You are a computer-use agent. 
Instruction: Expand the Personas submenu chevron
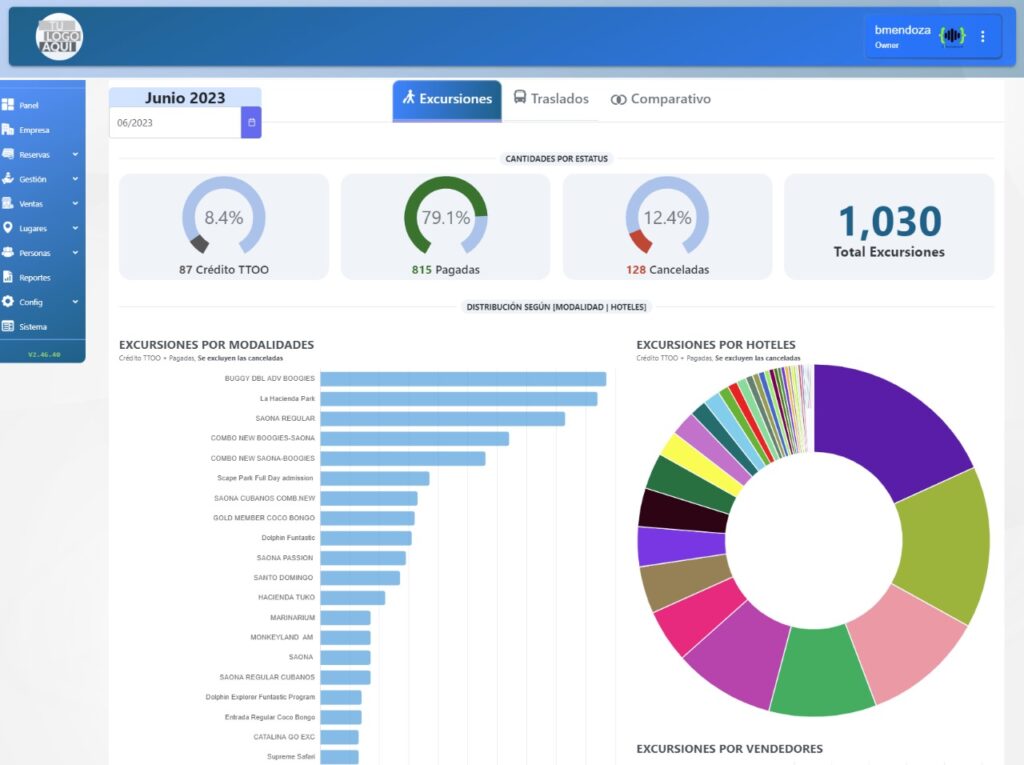[75, 253]
